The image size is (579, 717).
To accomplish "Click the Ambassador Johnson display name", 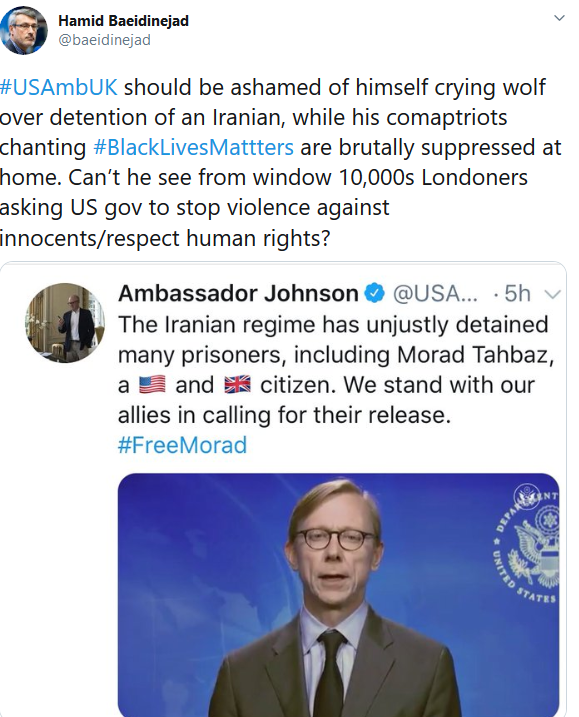I will coord(238,293).
